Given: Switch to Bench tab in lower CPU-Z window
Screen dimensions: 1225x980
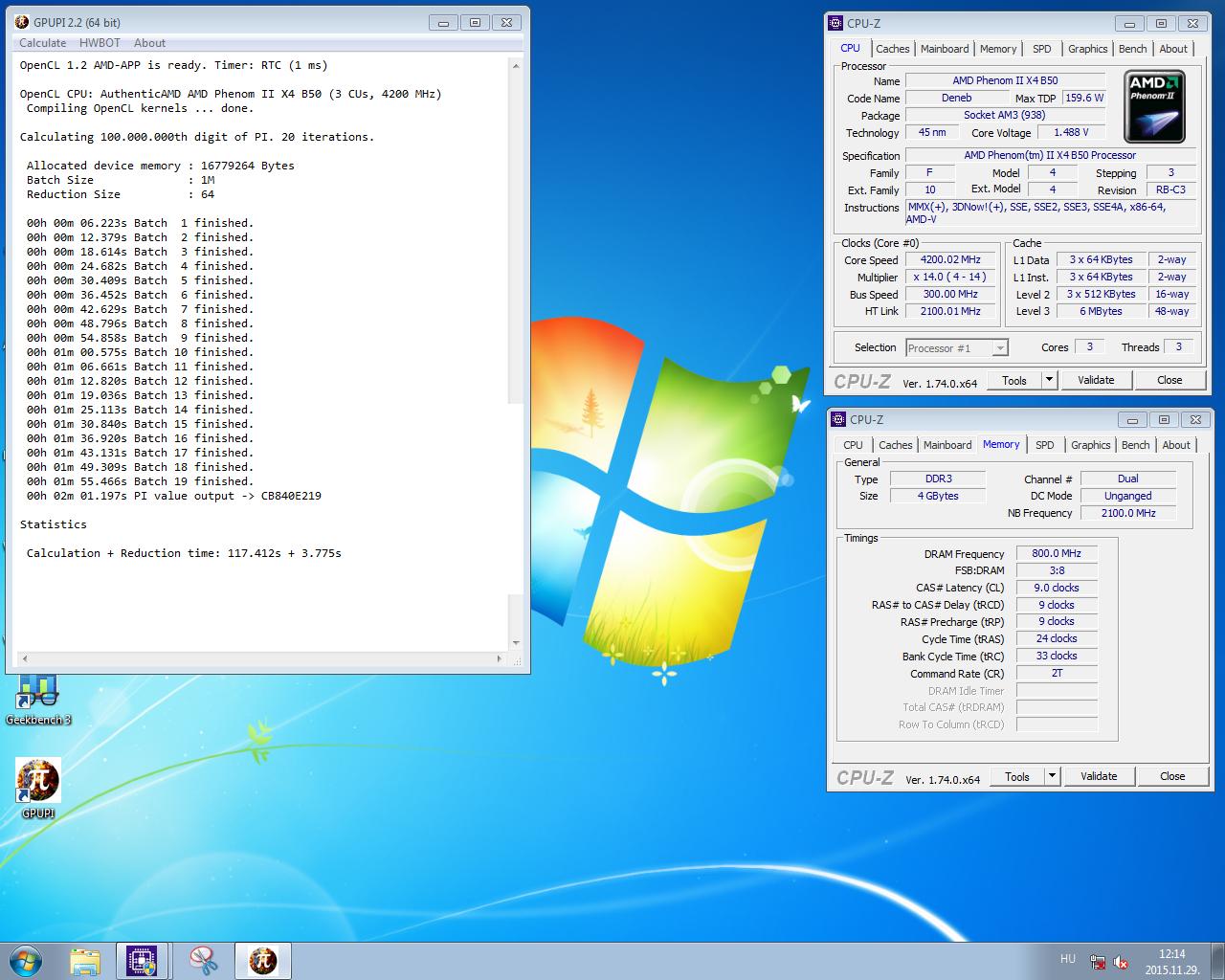Looking at the screenshot, I should (x=1135, y=445).
